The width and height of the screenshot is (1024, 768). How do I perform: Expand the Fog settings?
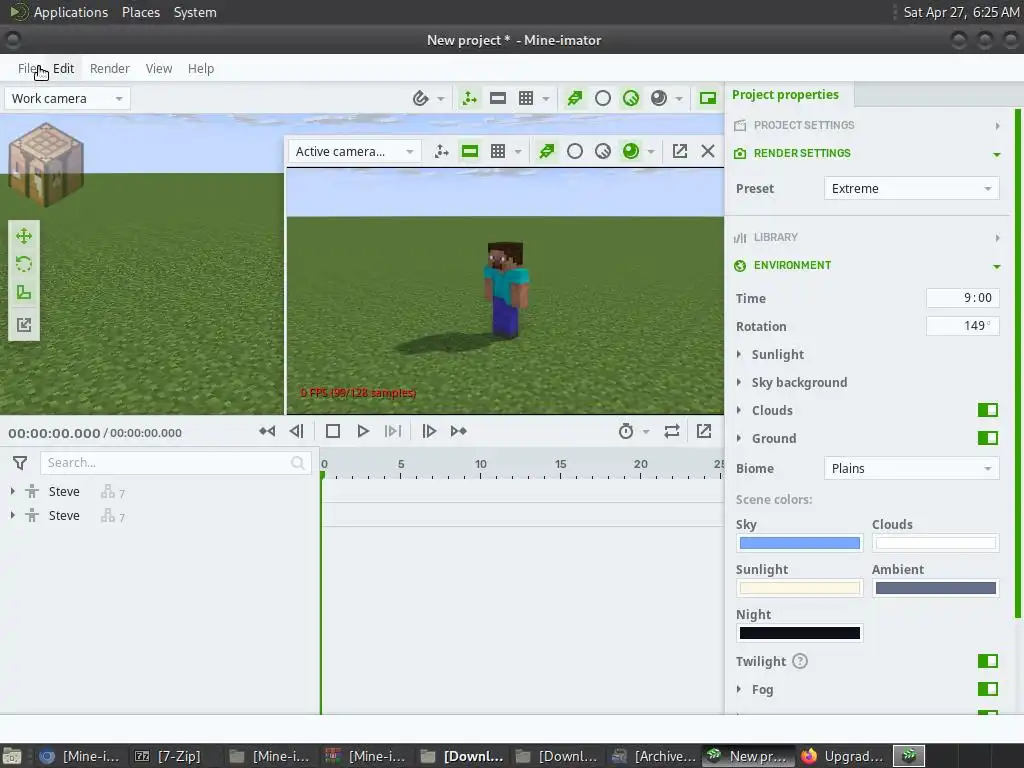tap(739, 690)
